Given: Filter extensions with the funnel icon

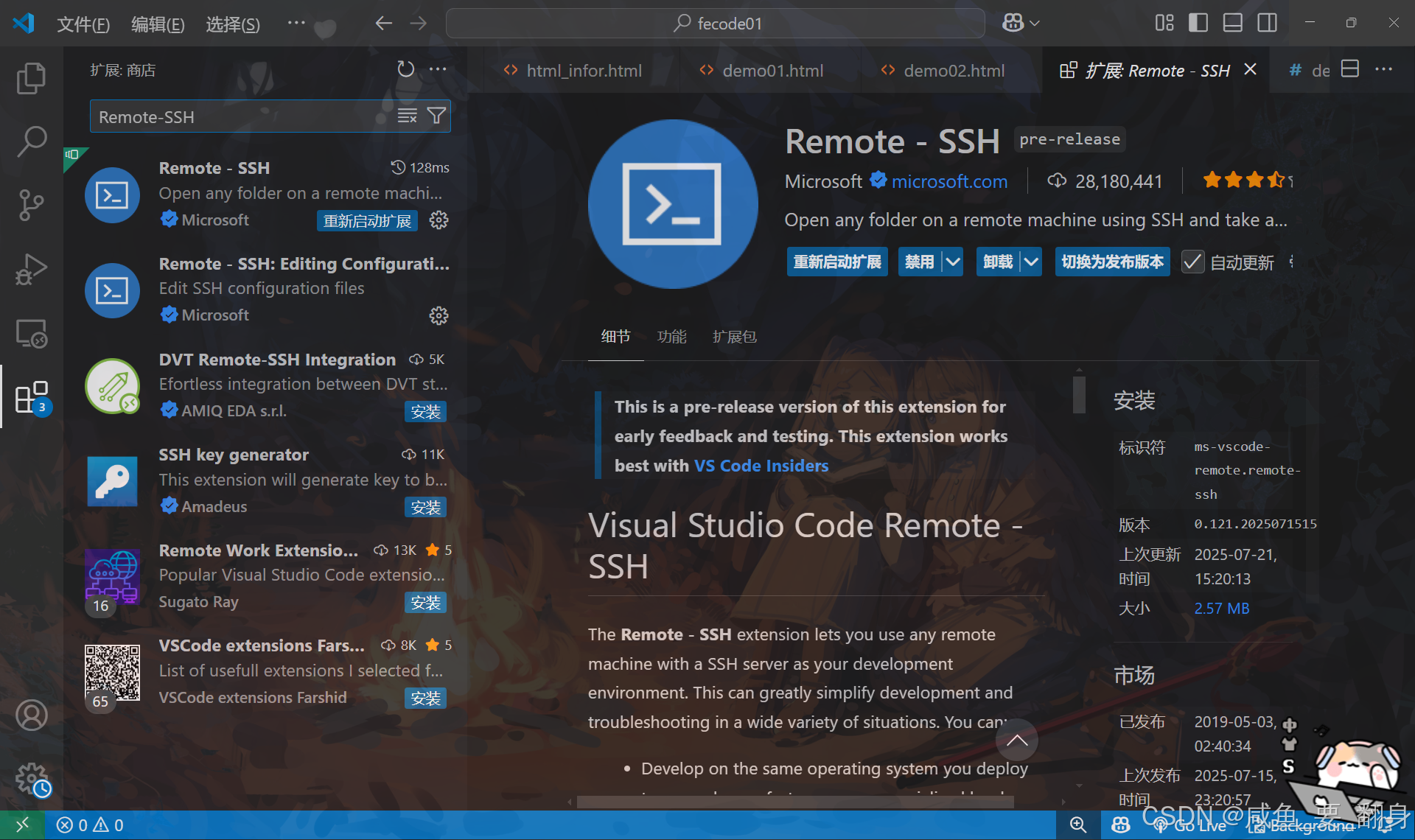Looking at the screenshot, I should 436,116.
